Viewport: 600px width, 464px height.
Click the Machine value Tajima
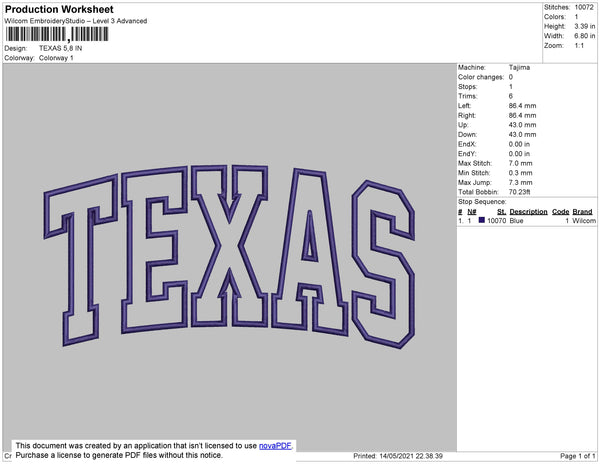tap(519, 67)
